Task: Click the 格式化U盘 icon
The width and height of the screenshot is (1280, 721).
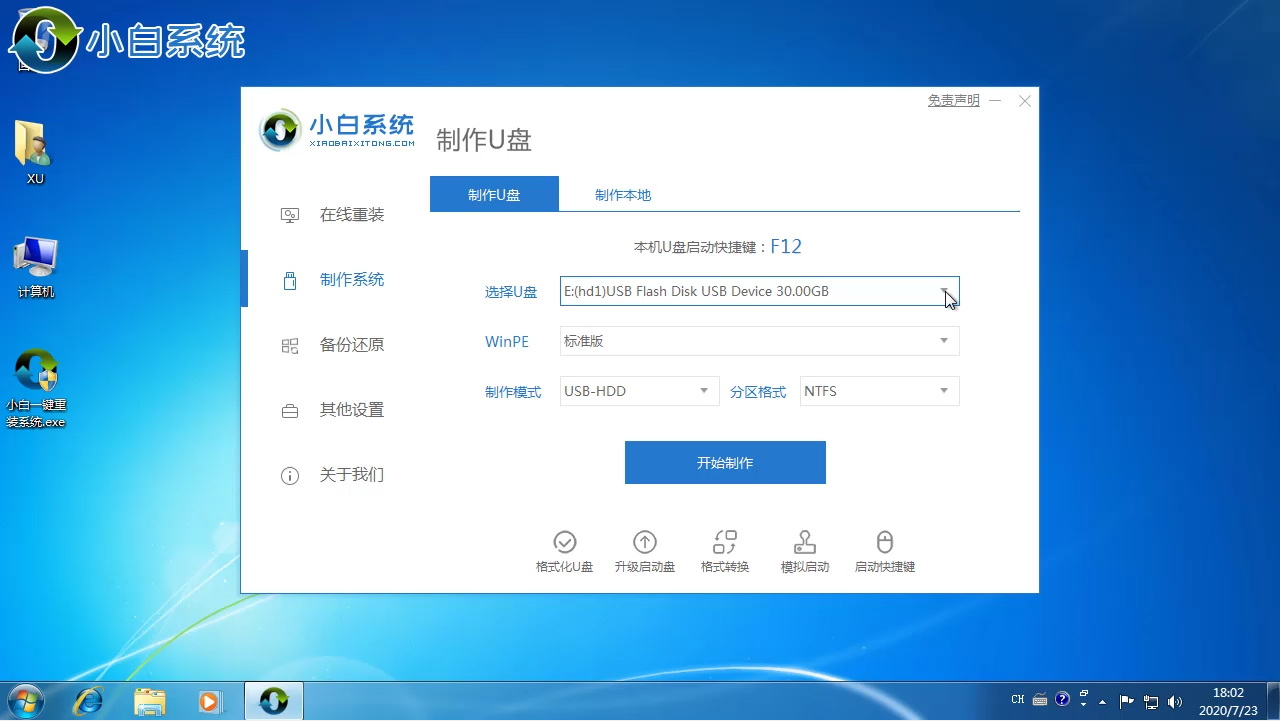Action: click(x=565, y=542)
